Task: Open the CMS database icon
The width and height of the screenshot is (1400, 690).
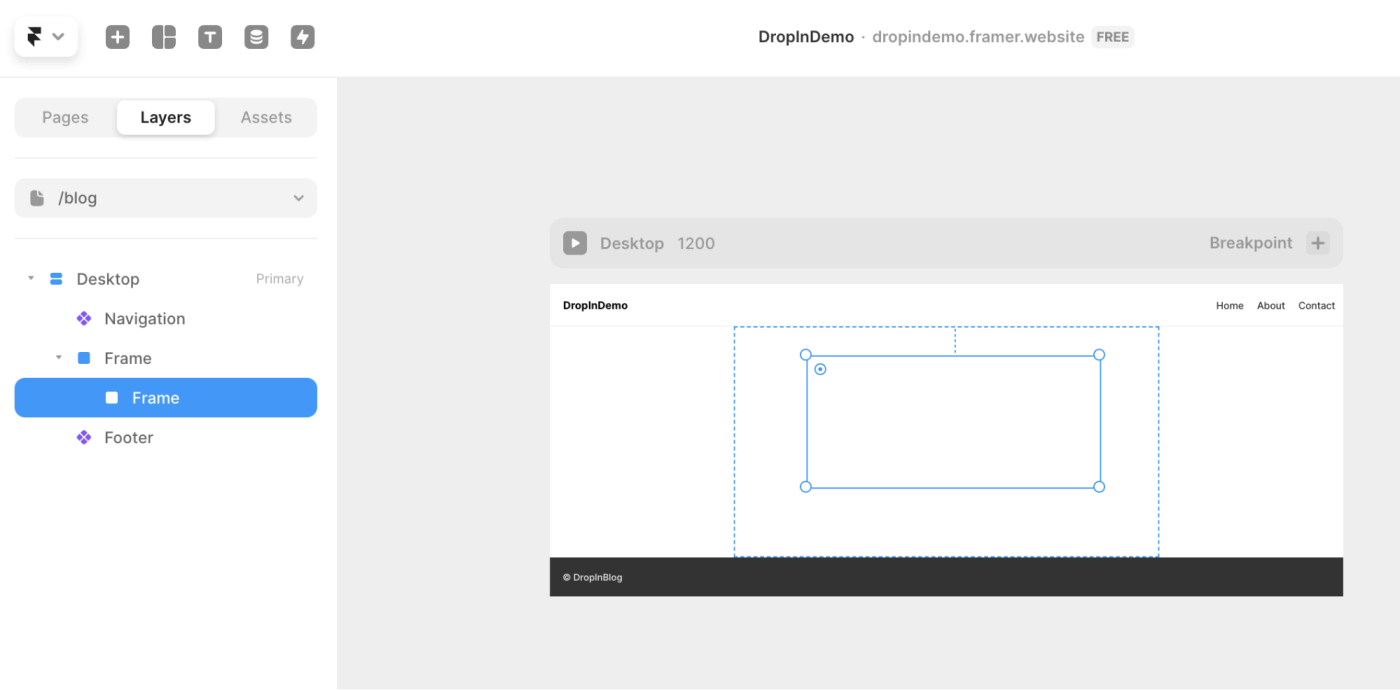Action: pyautogui.click(x=256, y=37)
